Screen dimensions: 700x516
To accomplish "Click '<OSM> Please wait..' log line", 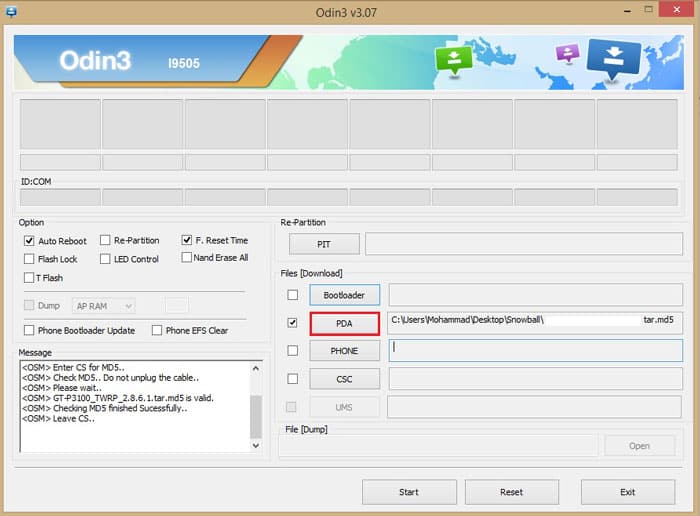I will click(x=62, y=387).
